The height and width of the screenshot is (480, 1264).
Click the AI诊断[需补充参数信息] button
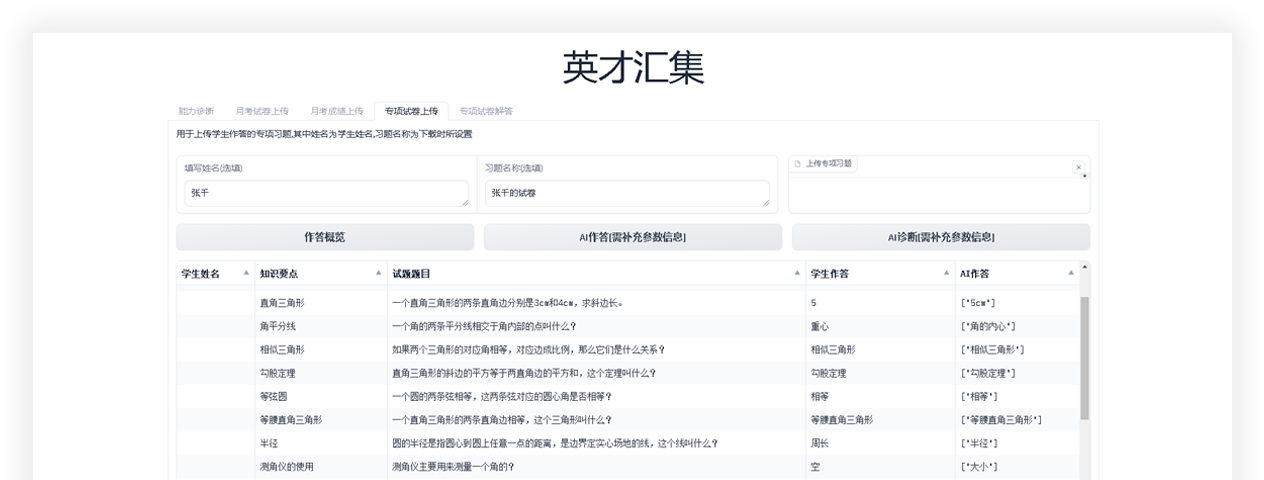click(x=940, y=237)
